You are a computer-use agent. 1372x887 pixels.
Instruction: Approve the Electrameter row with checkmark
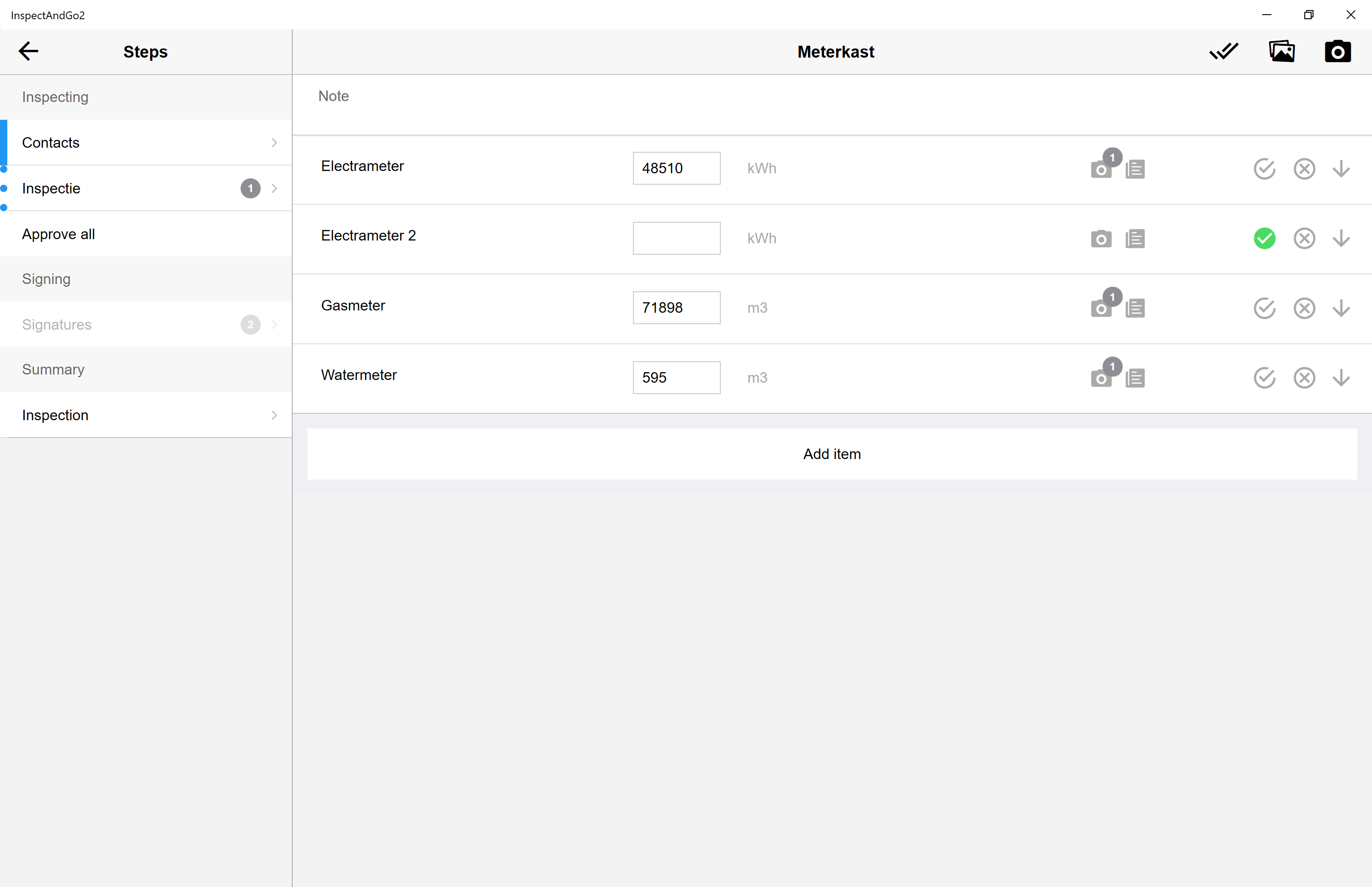point(1264,169)
